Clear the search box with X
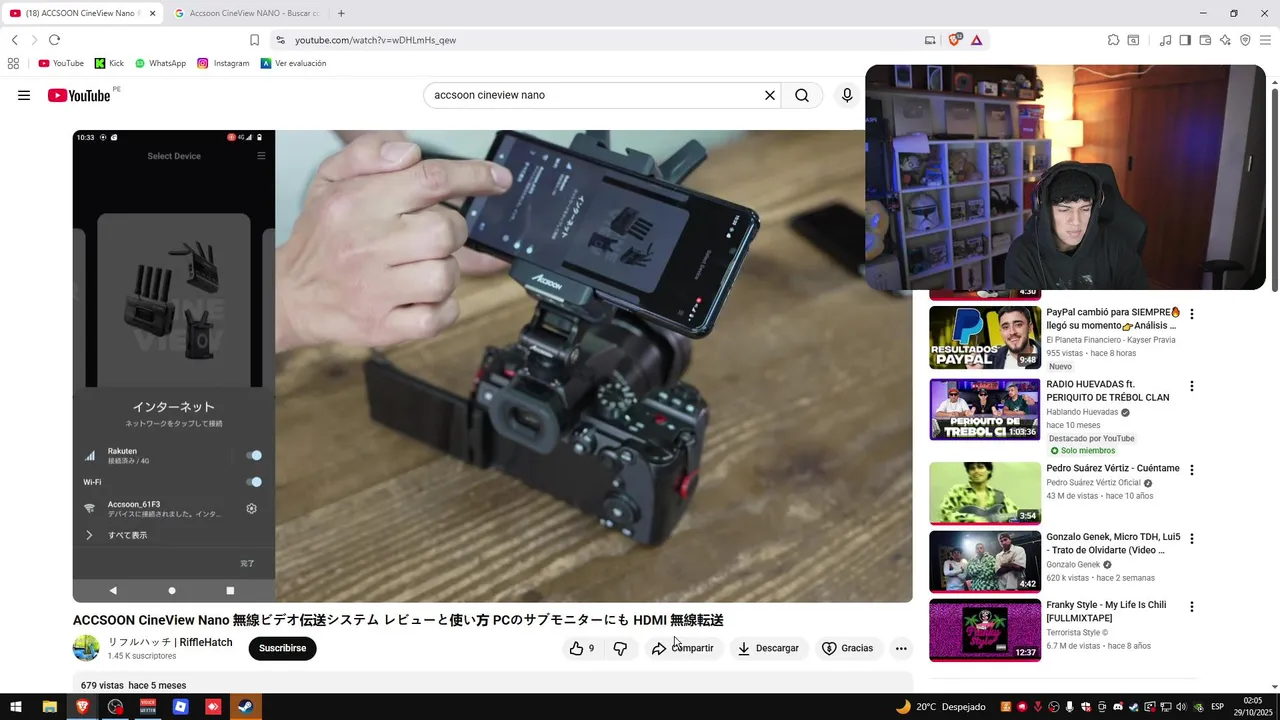 coord(770,95)
